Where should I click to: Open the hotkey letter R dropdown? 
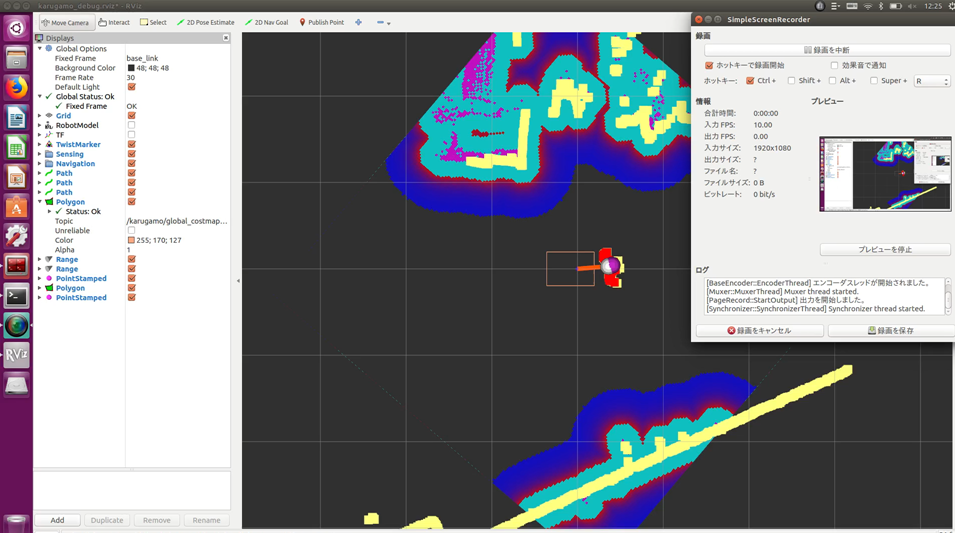click(932, 81)
